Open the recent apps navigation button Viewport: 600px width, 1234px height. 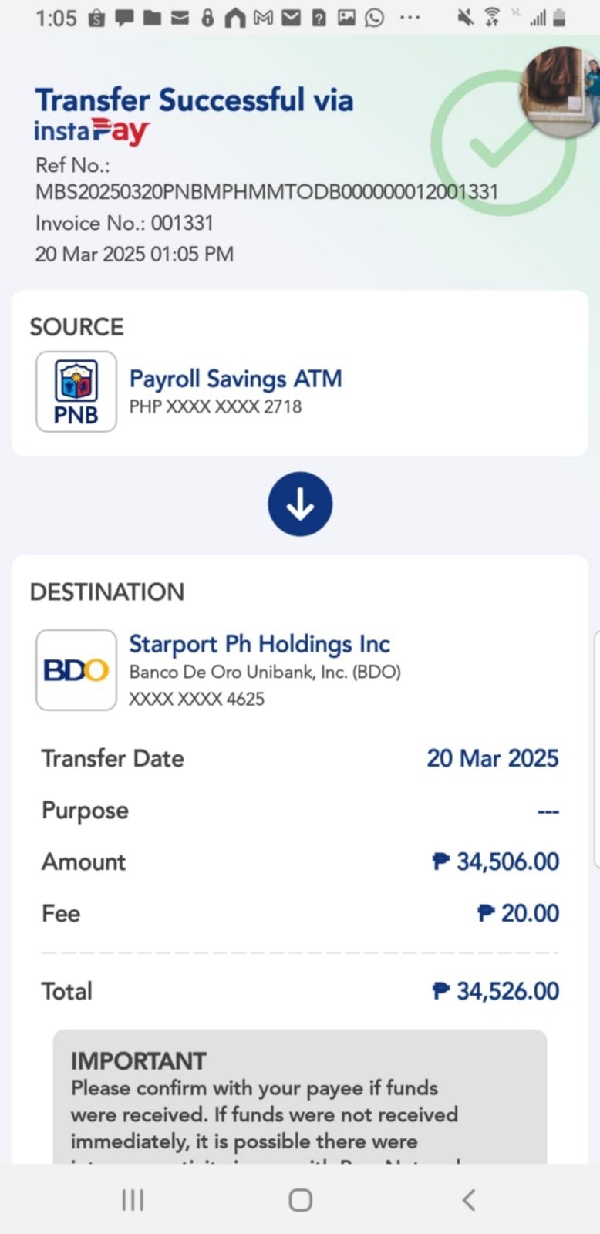(133, 1200)
